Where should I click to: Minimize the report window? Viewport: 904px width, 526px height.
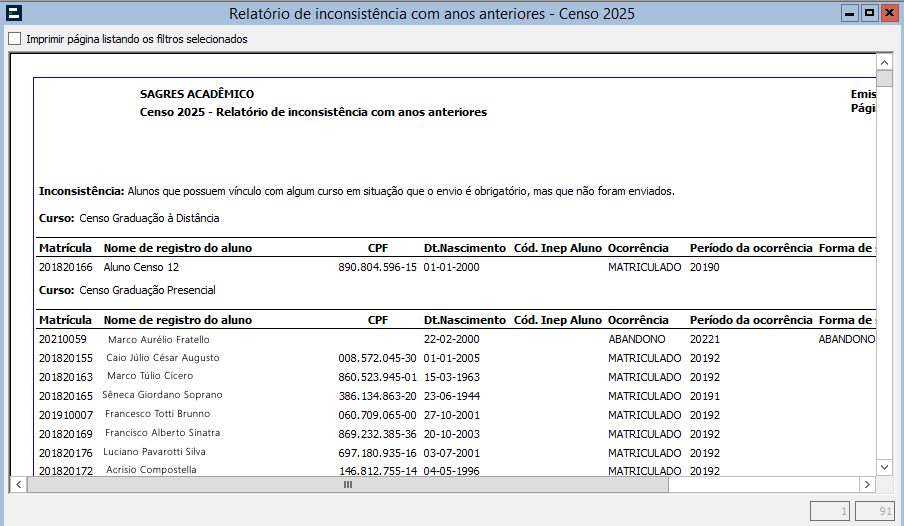[849, 13]
